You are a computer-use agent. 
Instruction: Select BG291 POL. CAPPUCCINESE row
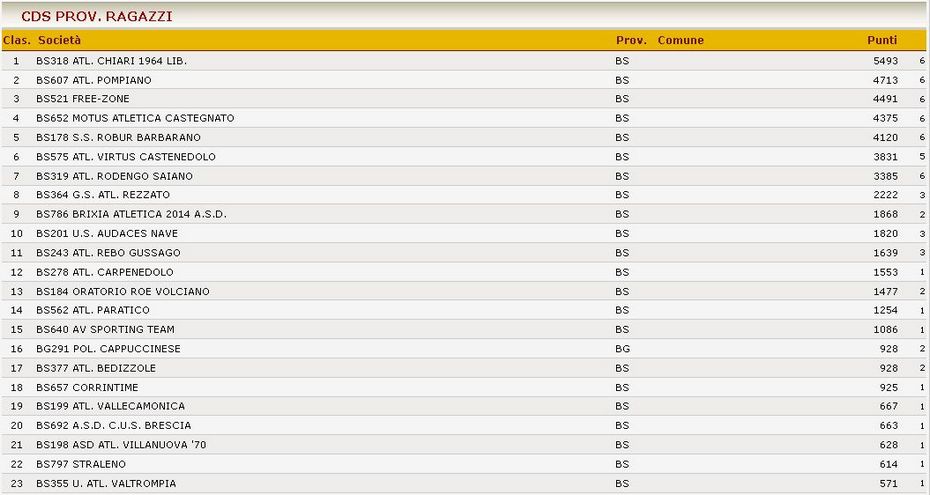point(465,349)
